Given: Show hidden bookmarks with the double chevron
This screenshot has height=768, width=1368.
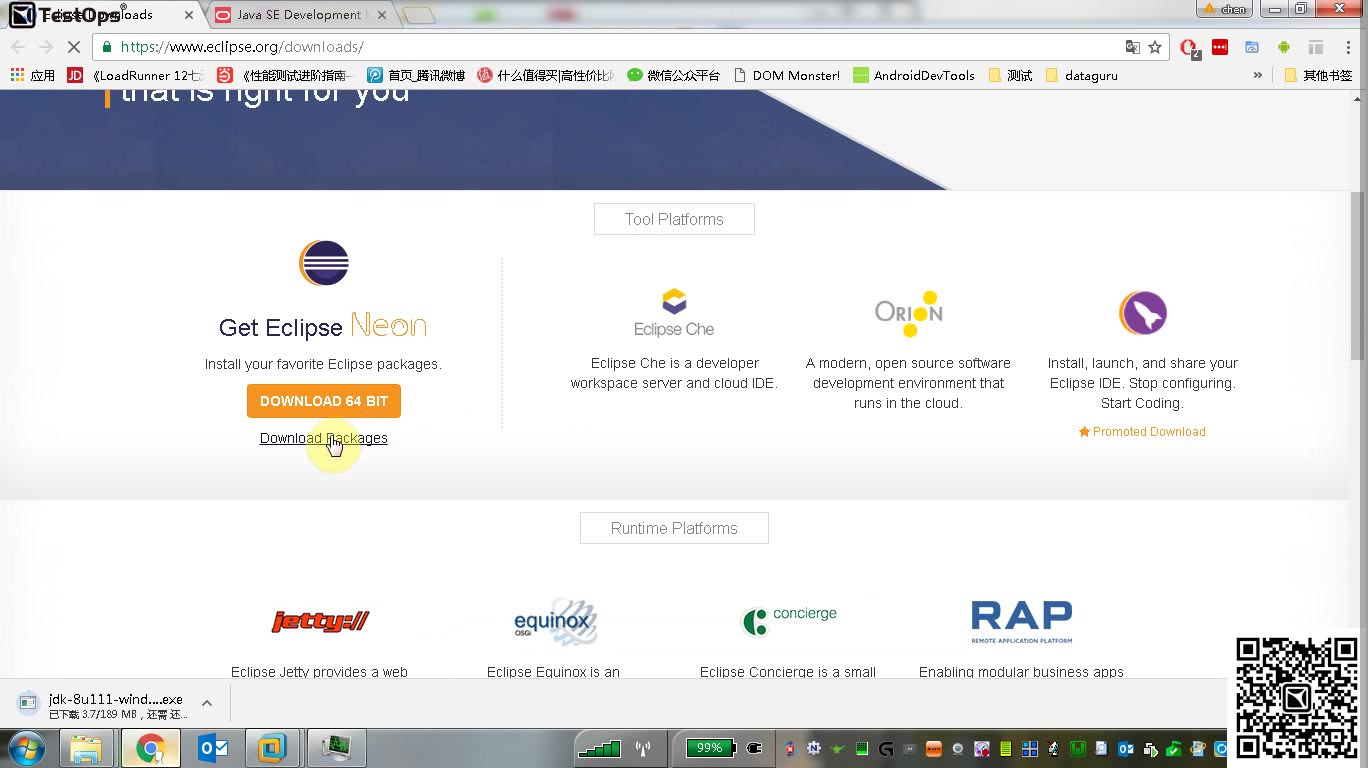Looking at the screenshot, I should [1258, 75].
